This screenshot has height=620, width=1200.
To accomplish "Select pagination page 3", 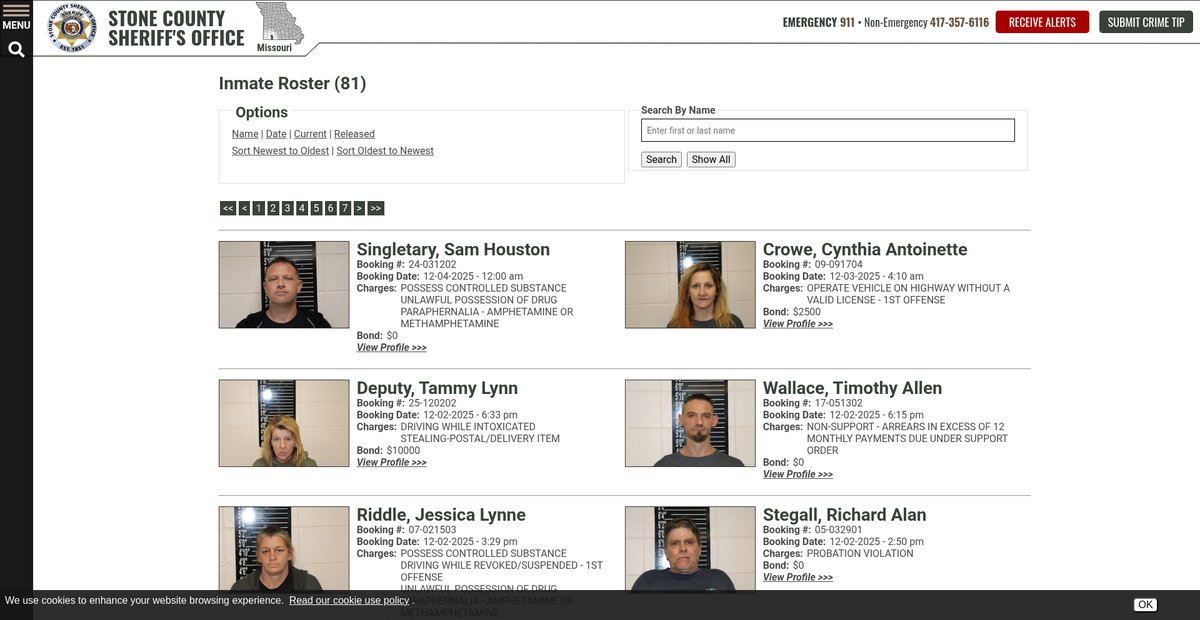I will click(x=287, y=208).
